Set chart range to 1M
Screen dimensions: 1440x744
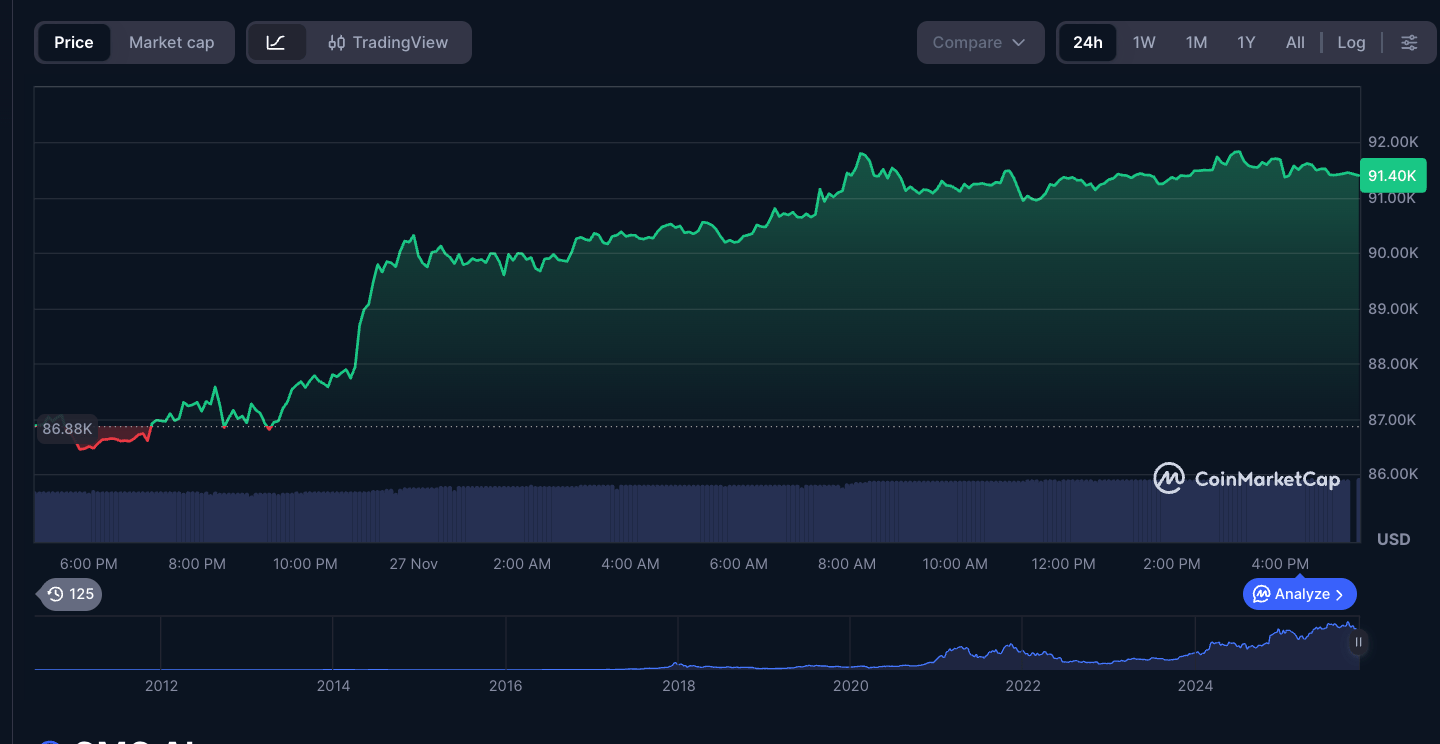1196,43
